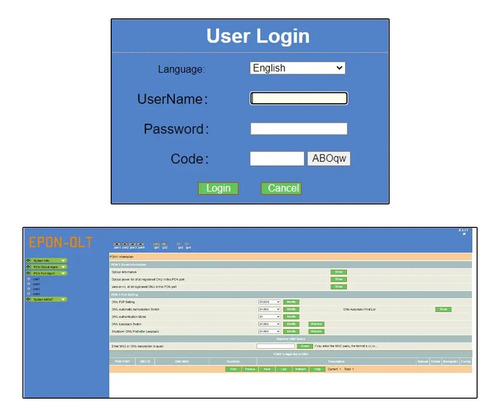Click the green Query button
This screenshot has width=500, height=417.
[305, 346]
